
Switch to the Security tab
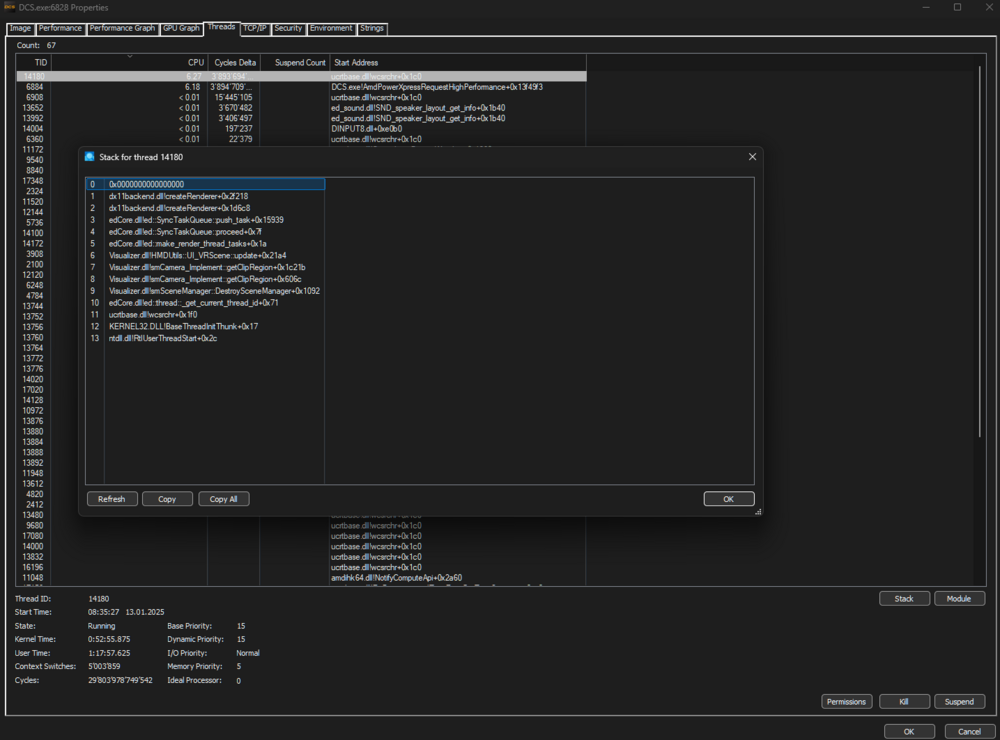point(288,28)
